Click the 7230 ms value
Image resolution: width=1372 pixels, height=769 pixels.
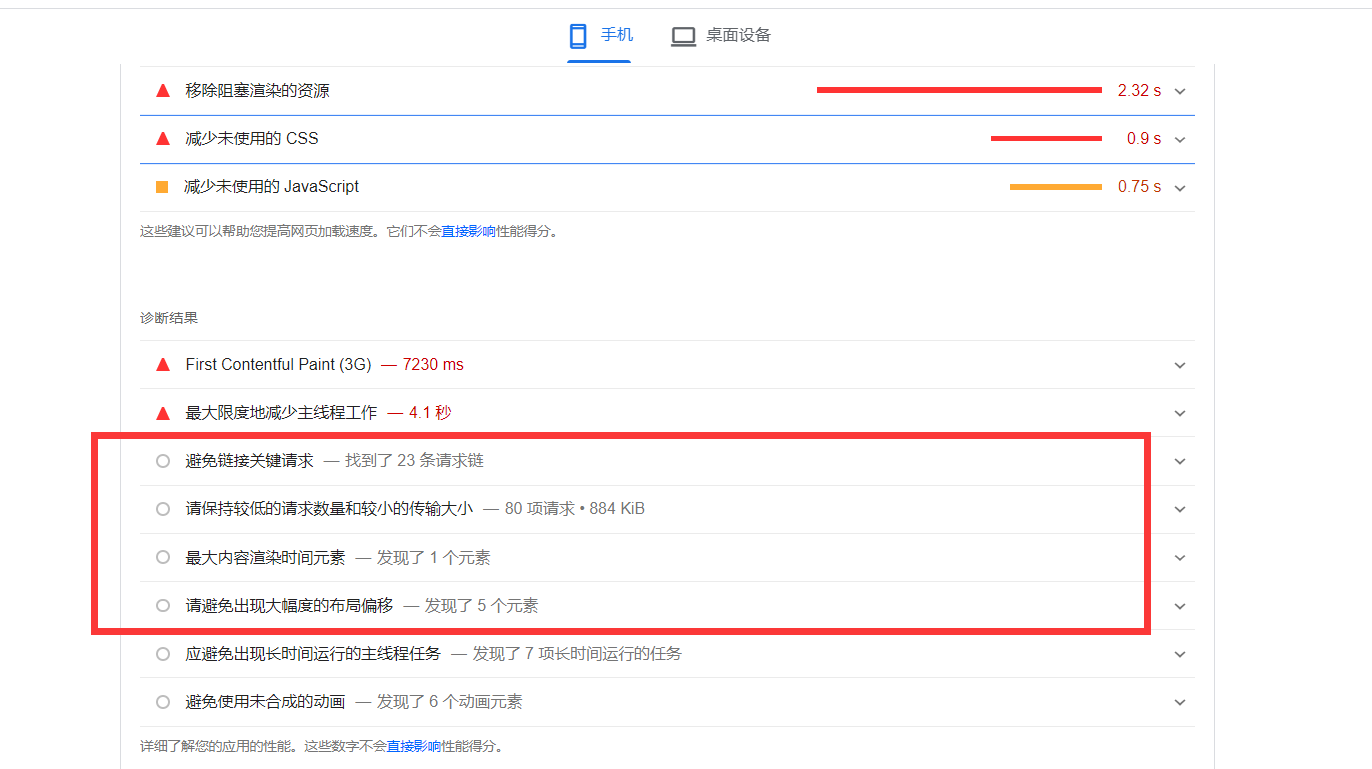pos(433,365)
